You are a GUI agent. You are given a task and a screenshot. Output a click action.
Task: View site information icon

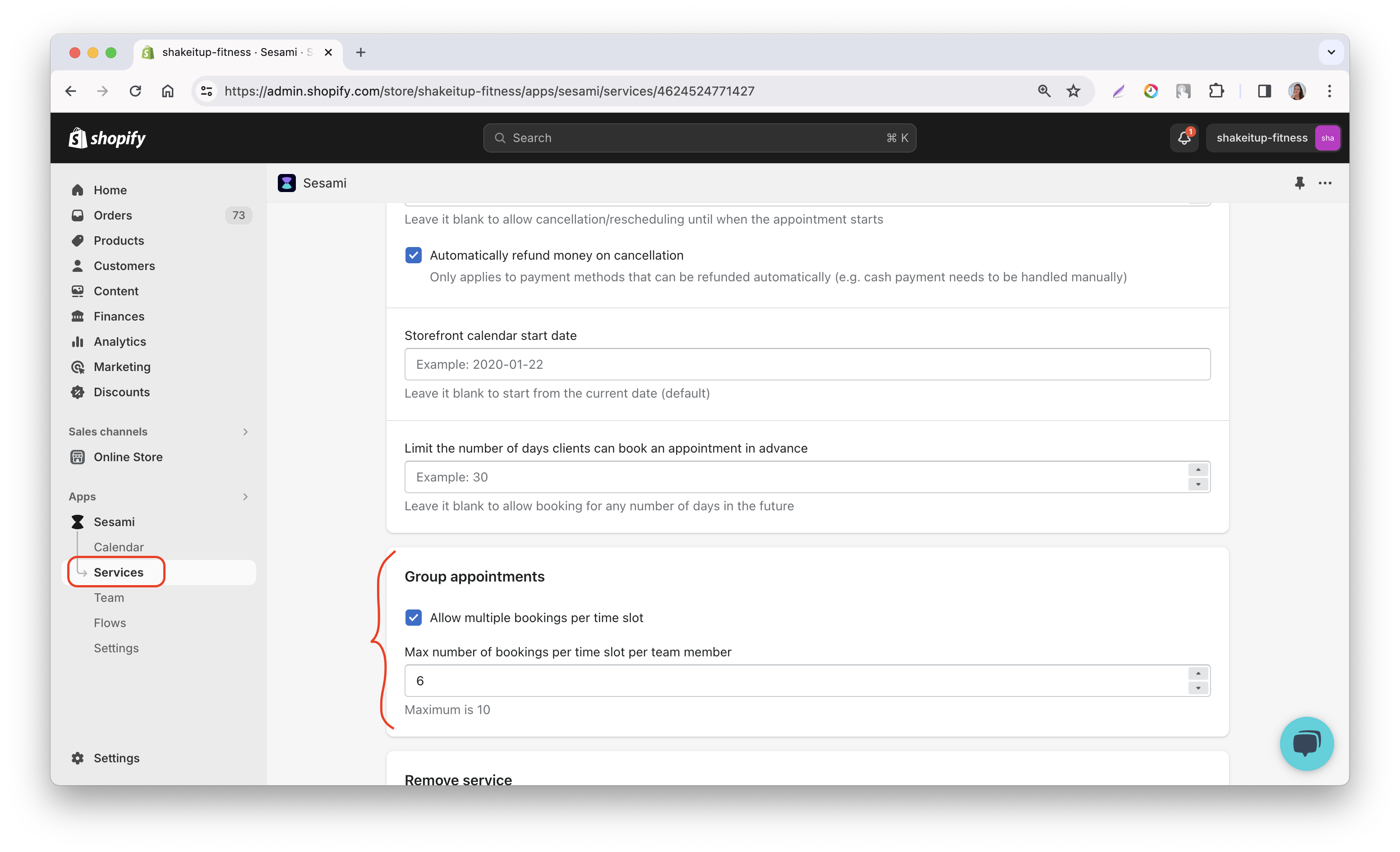(x=206, y=91)
